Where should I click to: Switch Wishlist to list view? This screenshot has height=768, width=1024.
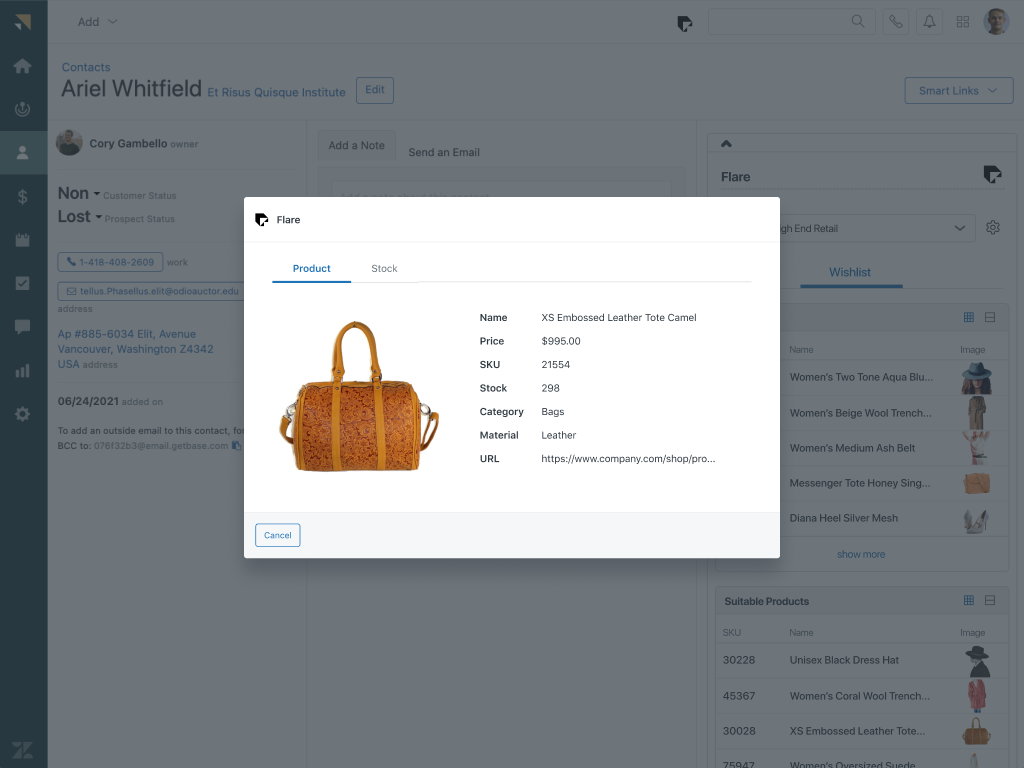point(990,317)
